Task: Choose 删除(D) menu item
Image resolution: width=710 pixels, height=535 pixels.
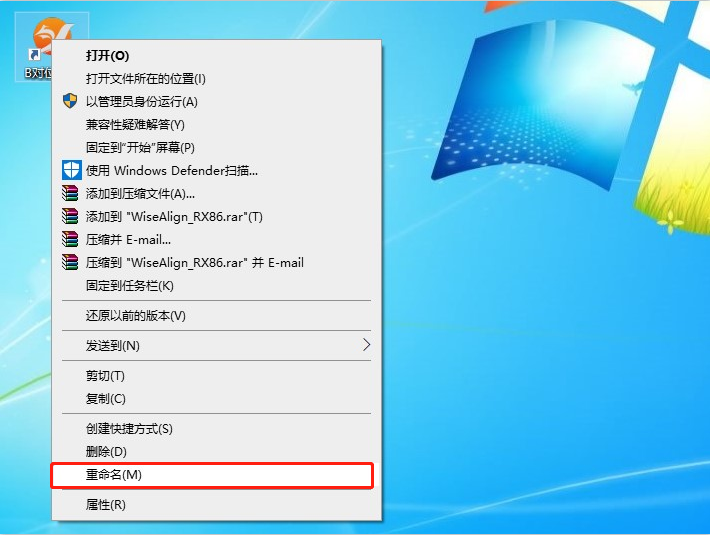Action: (x=106, y=452)
